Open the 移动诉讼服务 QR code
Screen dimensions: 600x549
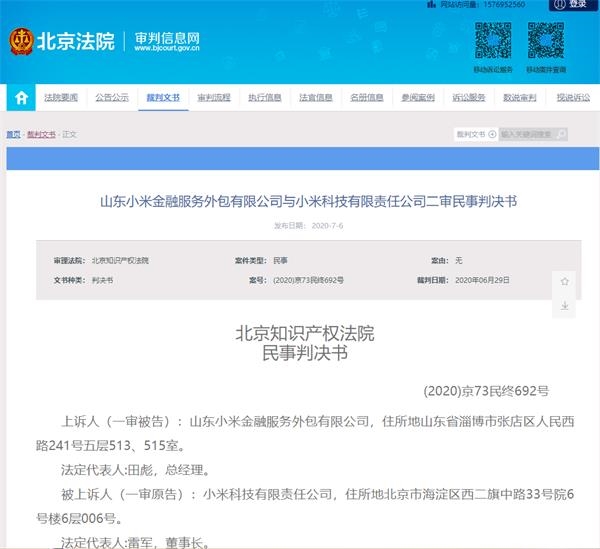(x=493, y=40)
